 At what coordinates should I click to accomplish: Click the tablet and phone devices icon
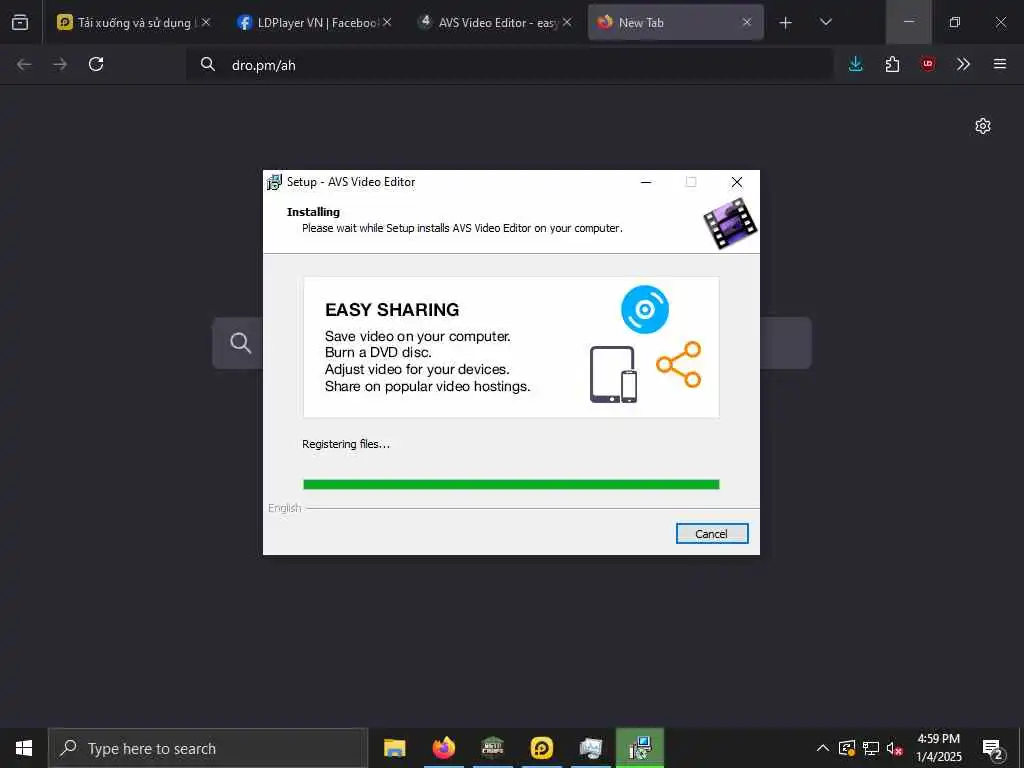click(613, 374)
